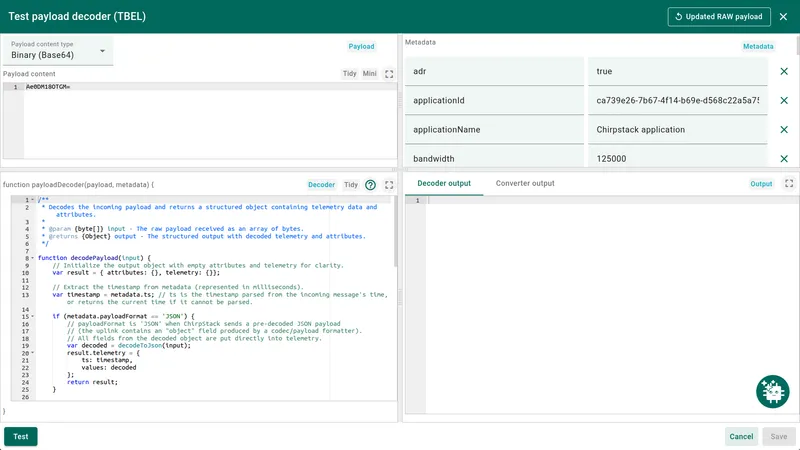Edit the applicationId key field
Screen dimensions: 800x450
point(494,101)
